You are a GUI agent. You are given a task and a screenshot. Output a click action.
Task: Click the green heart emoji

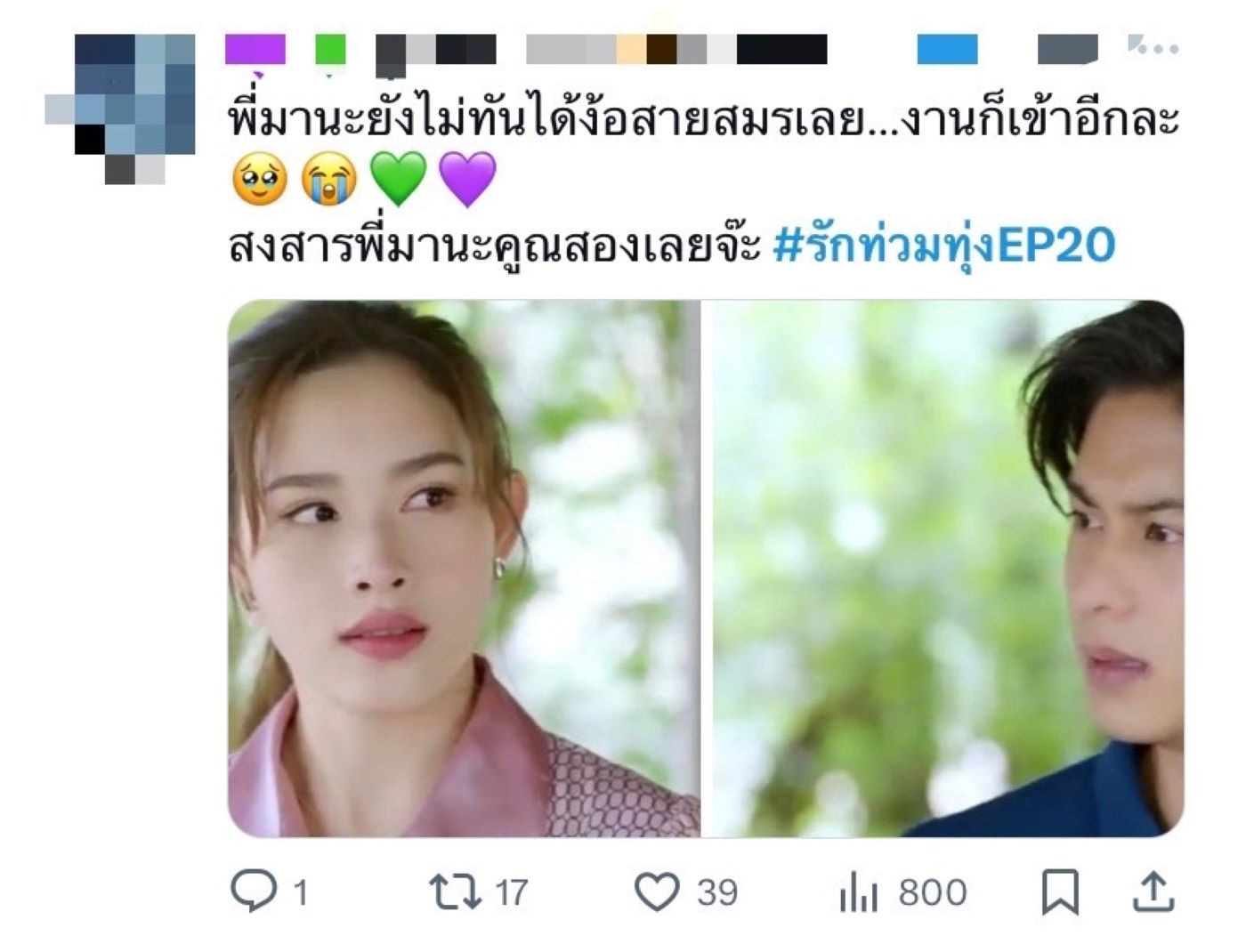398,179
